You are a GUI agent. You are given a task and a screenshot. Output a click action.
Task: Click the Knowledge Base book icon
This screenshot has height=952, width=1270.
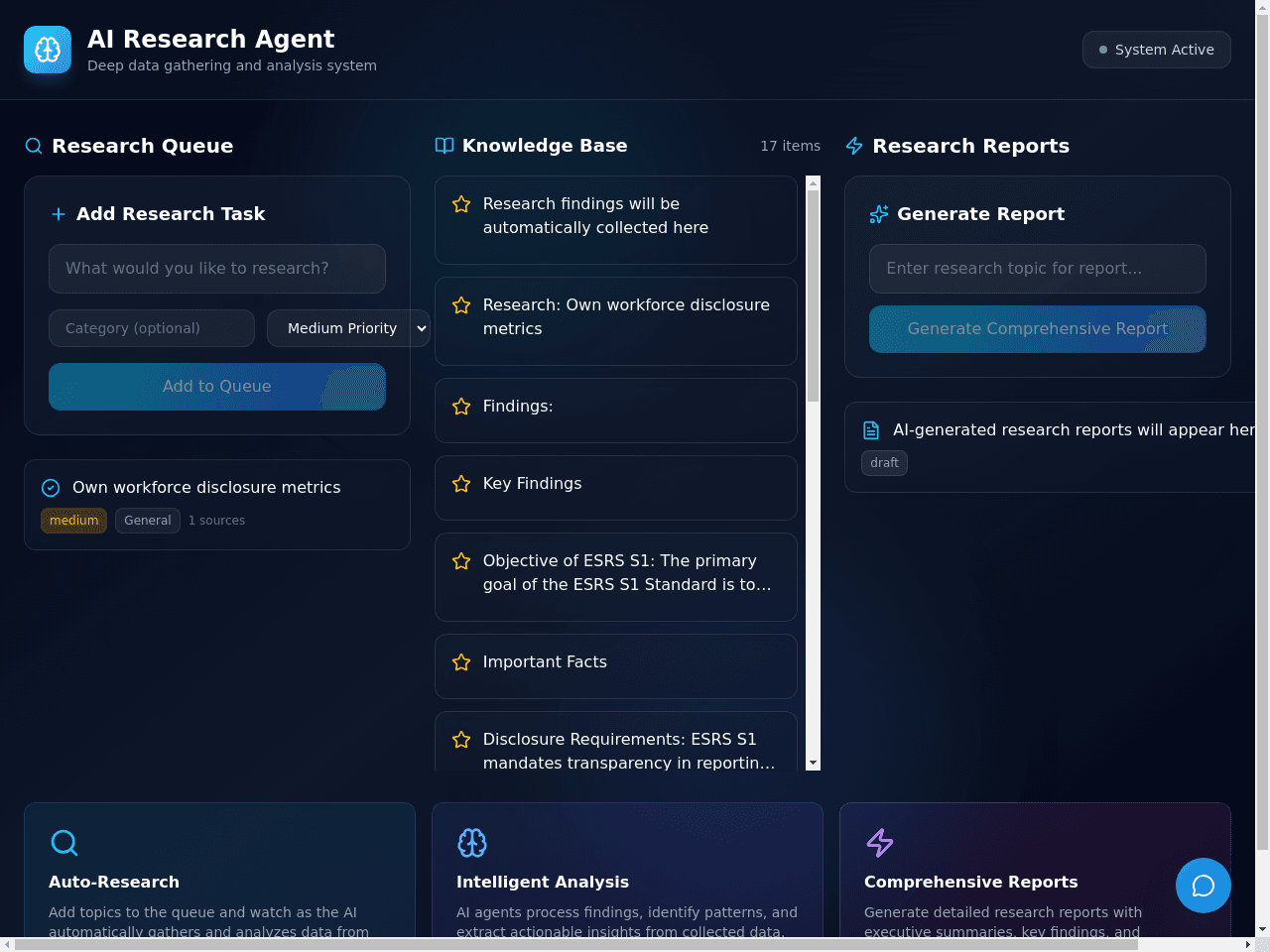point(444,146)
